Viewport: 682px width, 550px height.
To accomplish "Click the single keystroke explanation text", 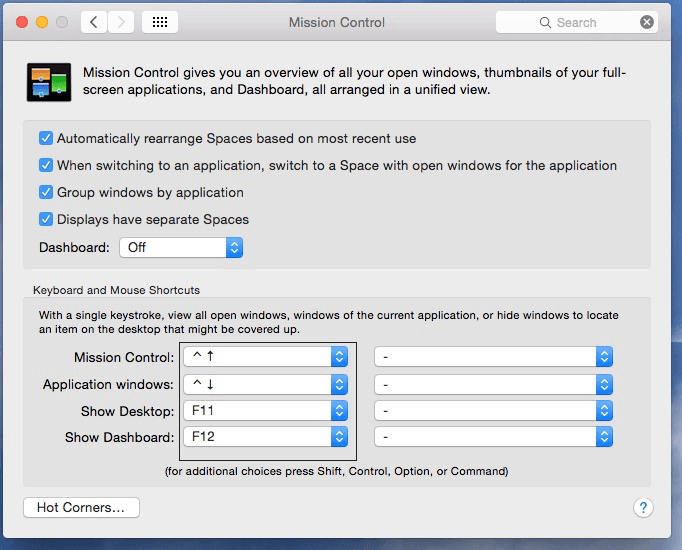I will (329, 322).
